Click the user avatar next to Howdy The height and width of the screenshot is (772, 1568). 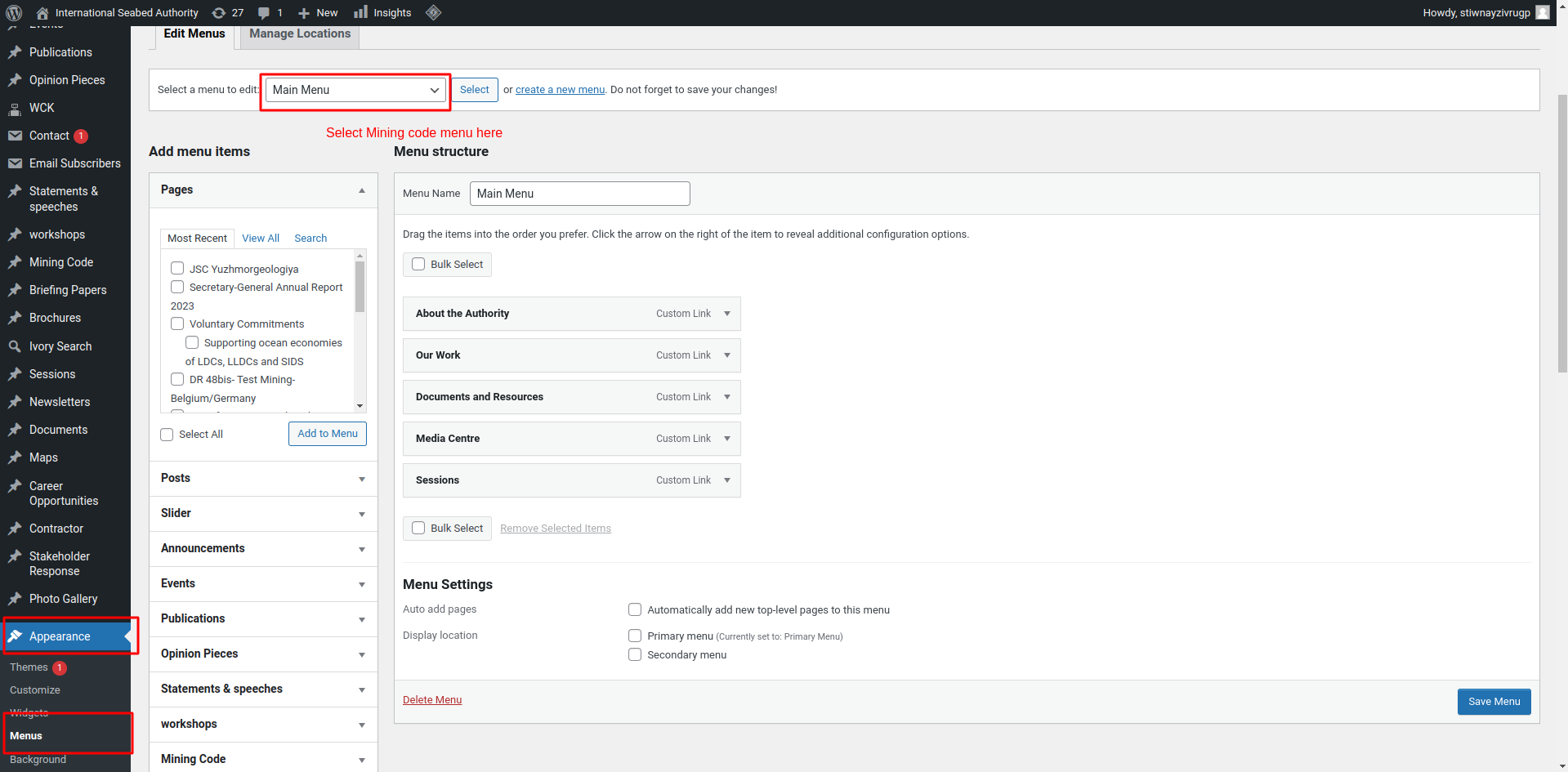click(1543, 12)
